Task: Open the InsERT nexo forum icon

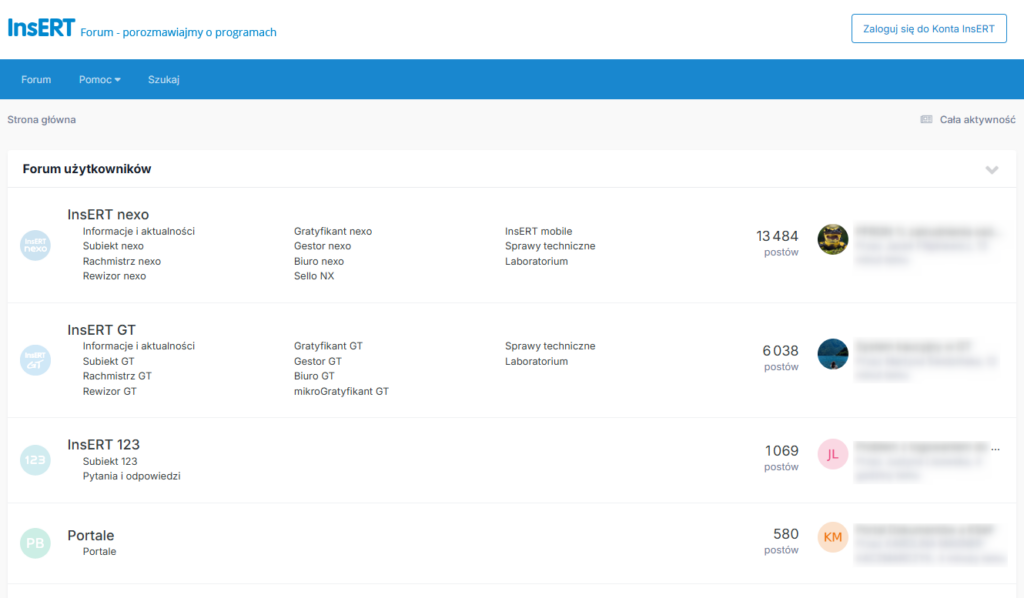Action: pos(35,245)
